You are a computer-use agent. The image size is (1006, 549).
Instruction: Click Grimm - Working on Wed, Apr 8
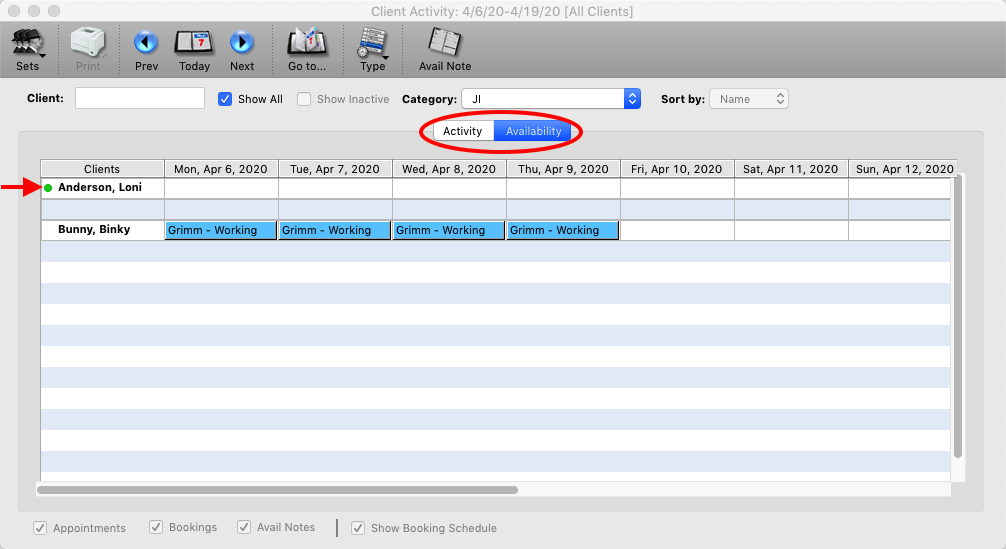(449, 230)
